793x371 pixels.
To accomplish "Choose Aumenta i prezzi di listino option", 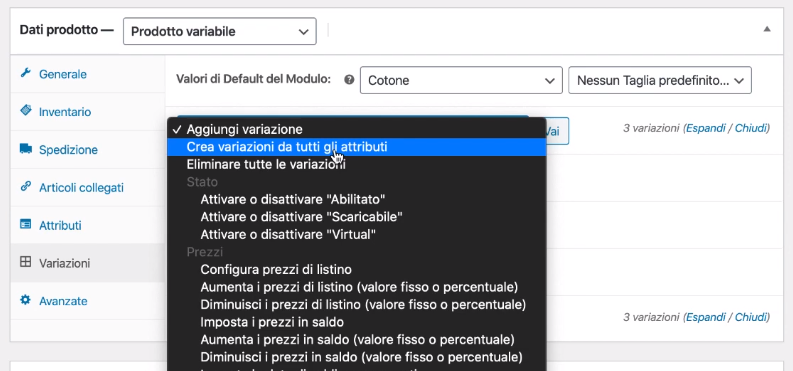I will tap(357, 287).
